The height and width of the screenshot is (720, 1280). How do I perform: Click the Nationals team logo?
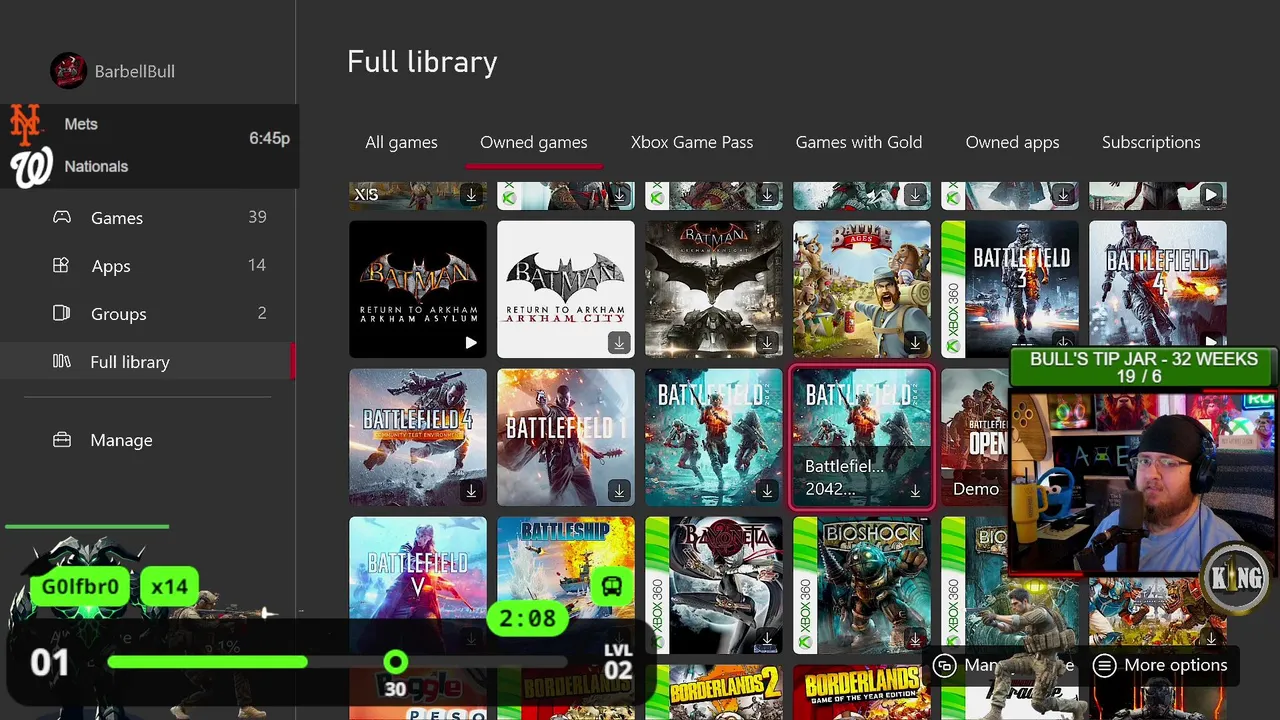31,167
